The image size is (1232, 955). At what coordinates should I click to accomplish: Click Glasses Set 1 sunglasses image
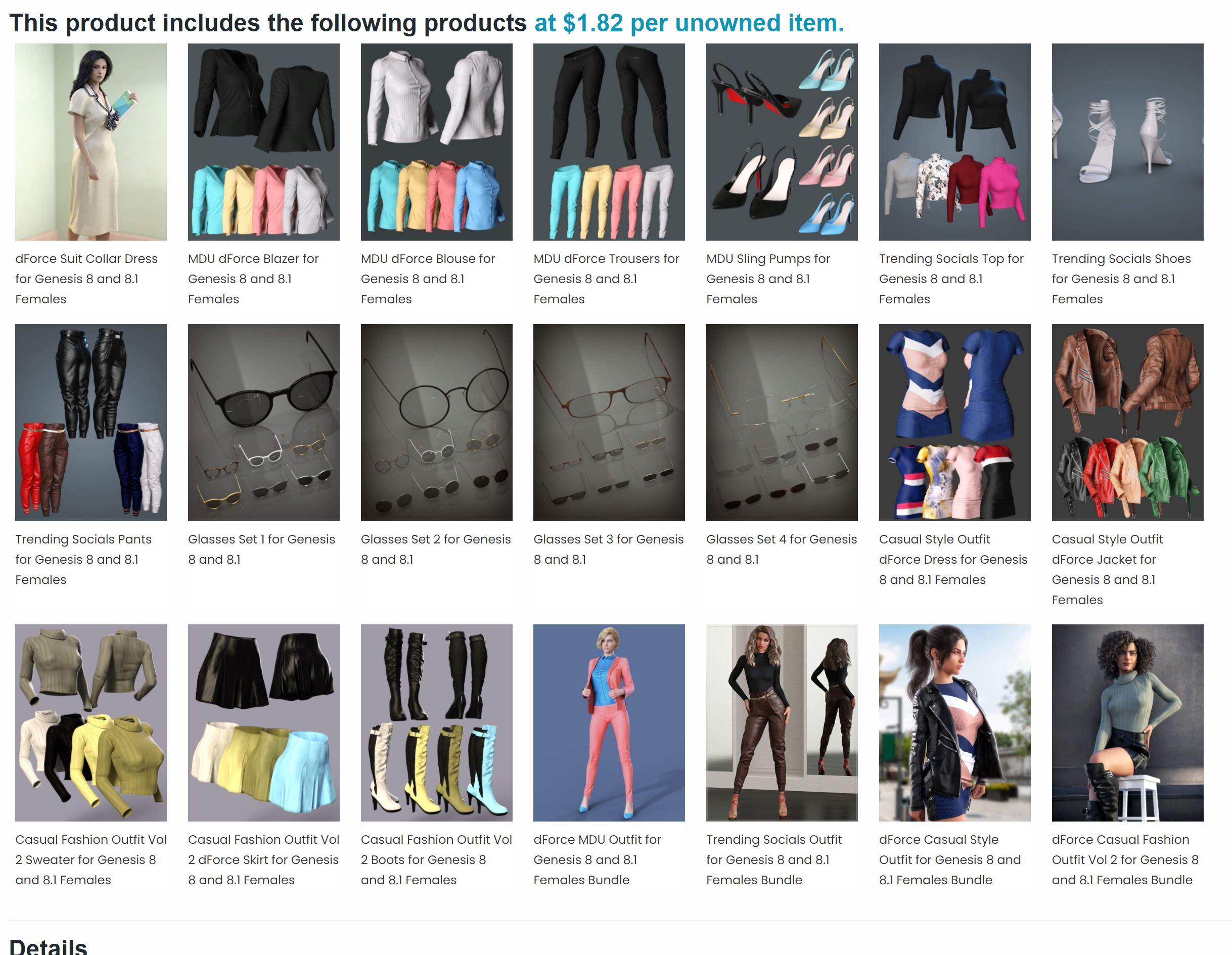(x=263, y=422)
